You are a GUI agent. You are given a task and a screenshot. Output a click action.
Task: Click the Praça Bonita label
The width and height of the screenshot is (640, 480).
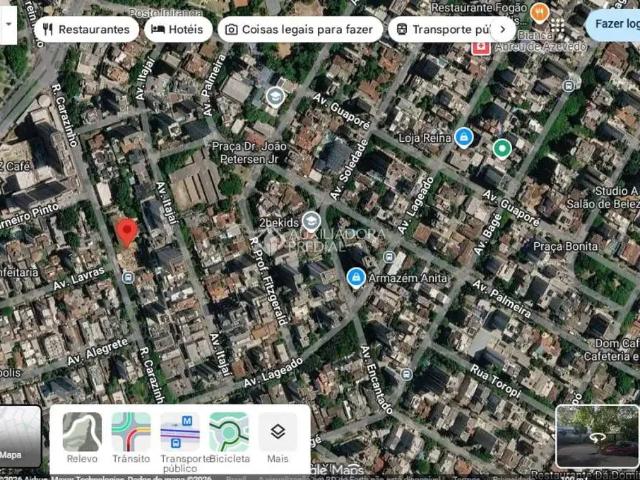[x=566, y=247]
